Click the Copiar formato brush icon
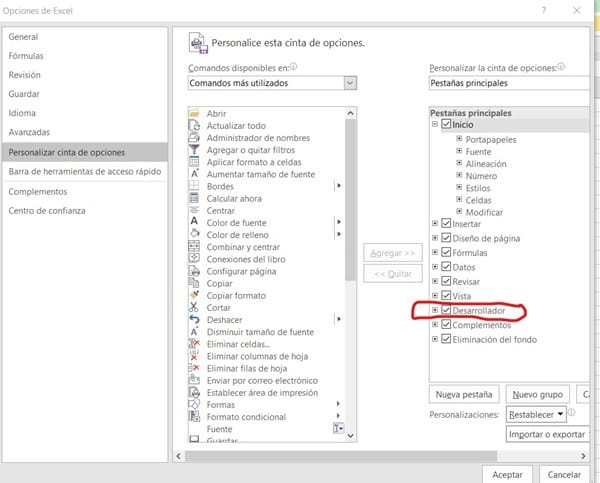 point(194,295)
